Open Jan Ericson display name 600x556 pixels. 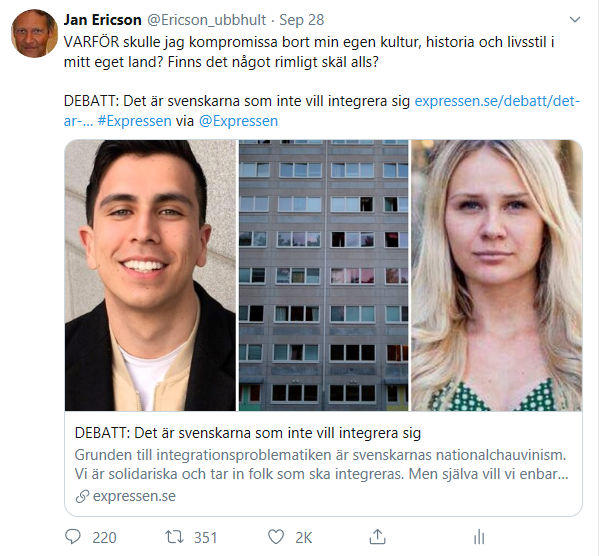(103, 20)
